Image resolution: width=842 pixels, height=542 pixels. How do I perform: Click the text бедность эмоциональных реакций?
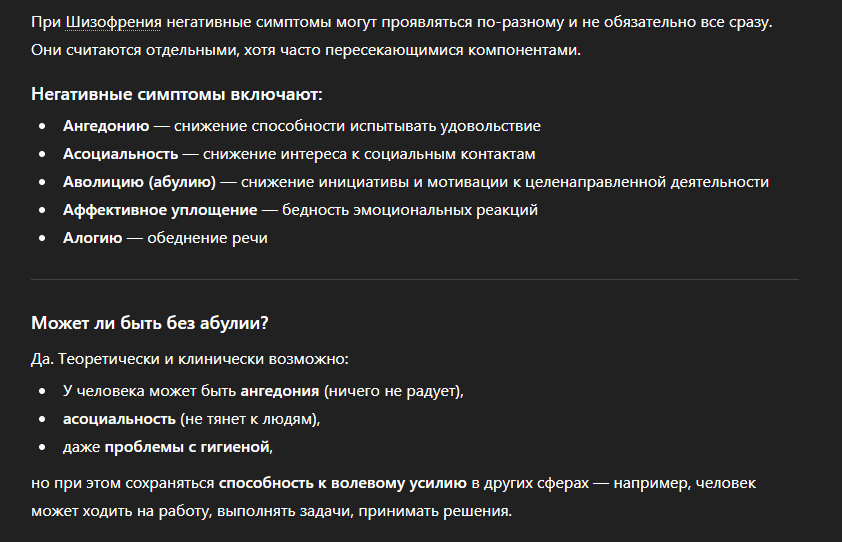(x=410, y=210)
